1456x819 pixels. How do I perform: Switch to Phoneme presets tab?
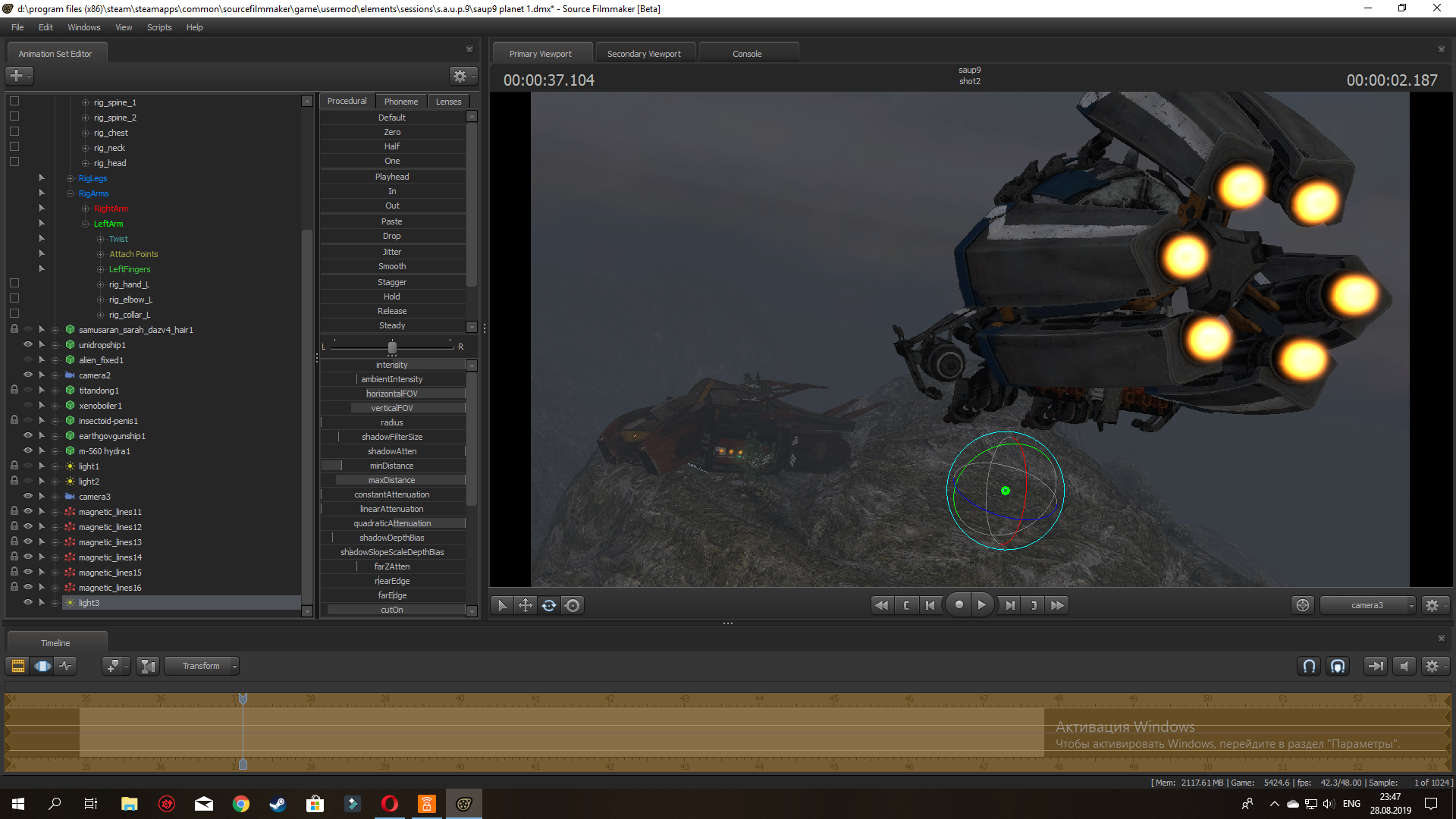click(x=400, y=101)
